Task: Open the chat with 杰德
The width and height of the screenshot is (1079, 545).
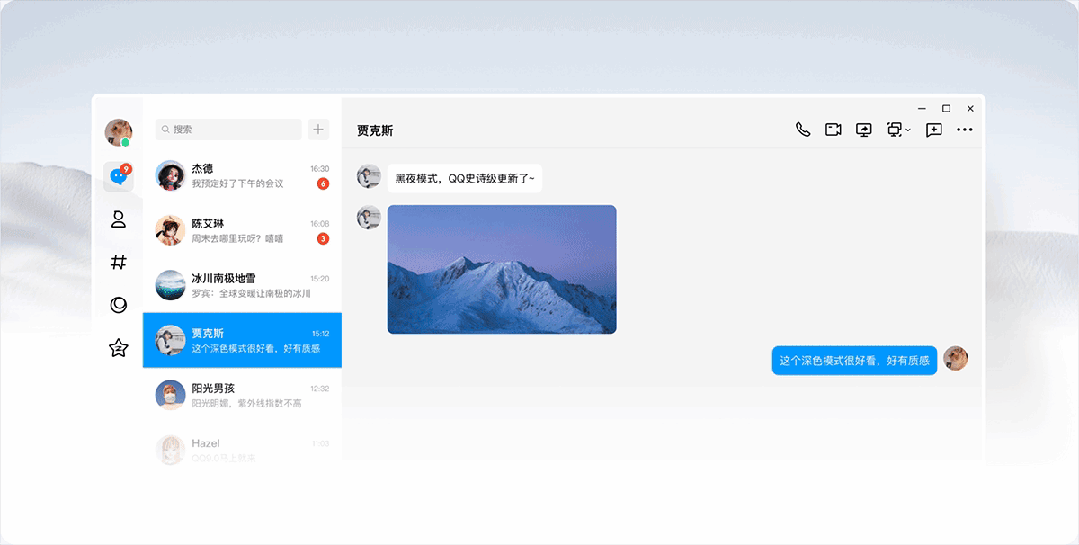Action: (242, 175)
